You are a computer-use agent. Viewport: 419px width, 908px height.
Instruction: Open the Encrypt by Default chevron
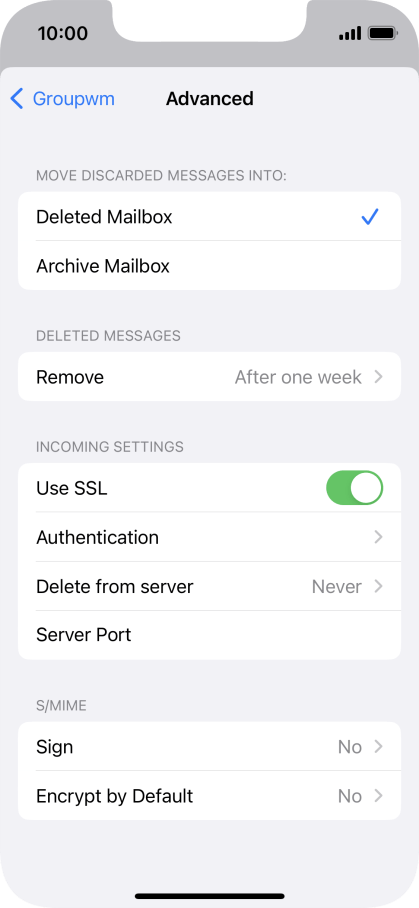(x=378, y=796)
